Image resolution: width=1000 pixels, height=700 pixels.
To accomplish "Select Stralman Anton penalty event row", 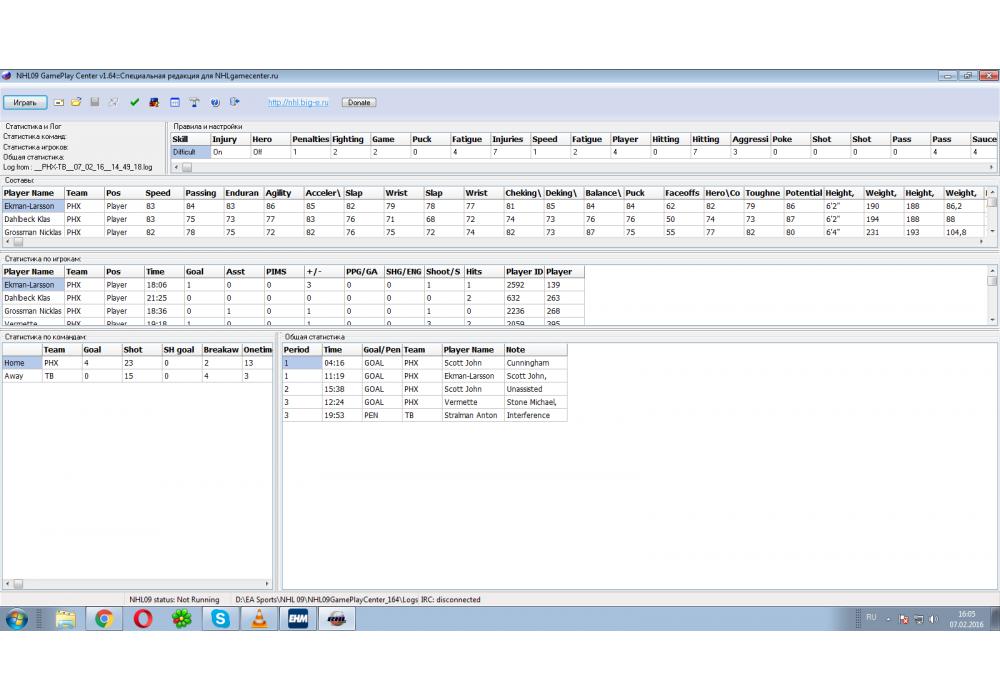I will point(469,415).
